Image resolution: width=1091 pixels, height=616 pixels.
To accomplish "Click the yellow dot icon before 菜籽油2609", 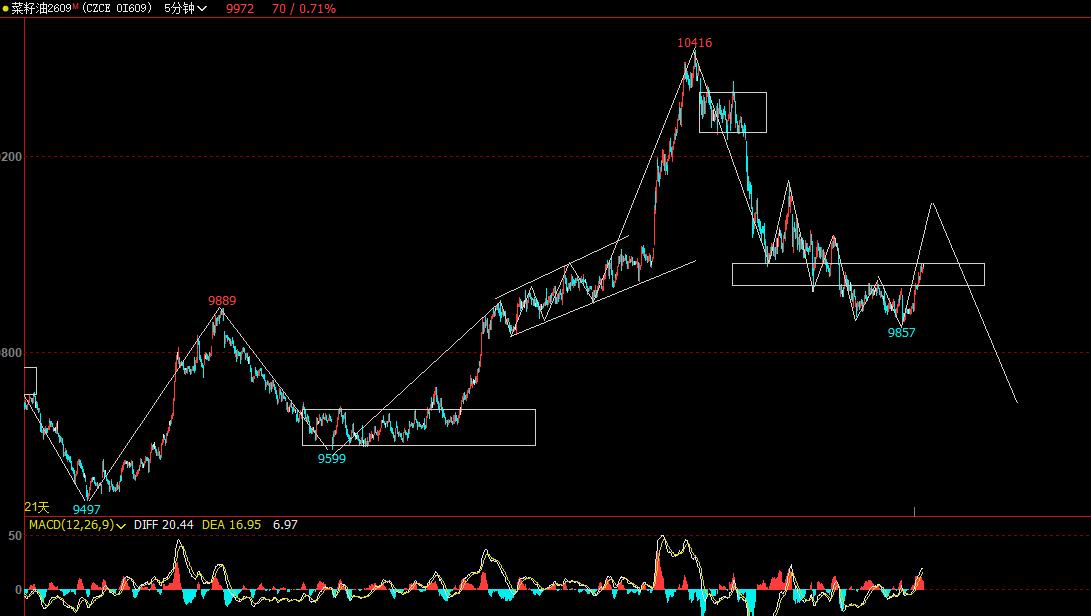I will (x=6, y=9).
